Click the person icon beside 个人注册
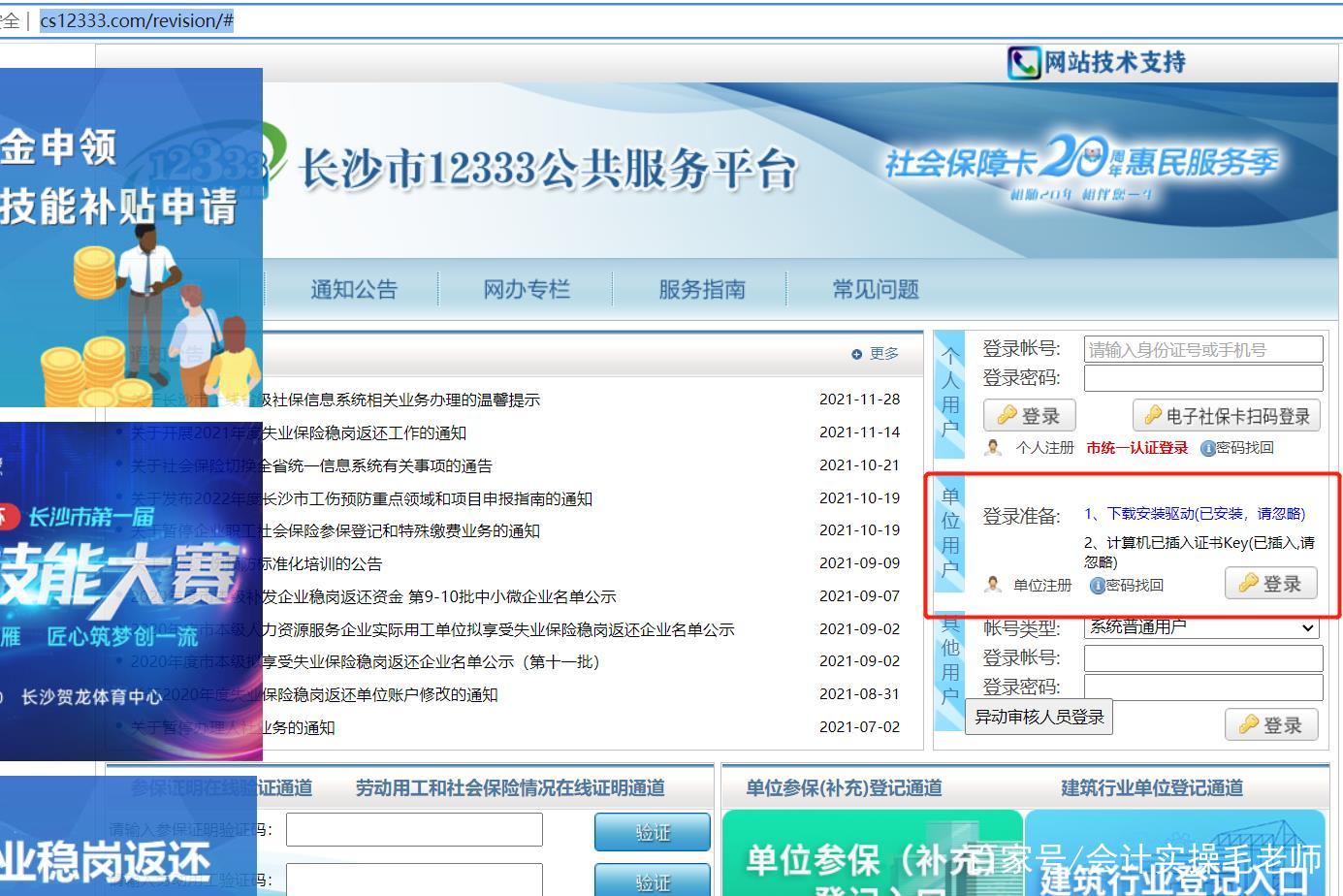The image size is (1343, 896). pyautogui.click(x=993, y=448)
